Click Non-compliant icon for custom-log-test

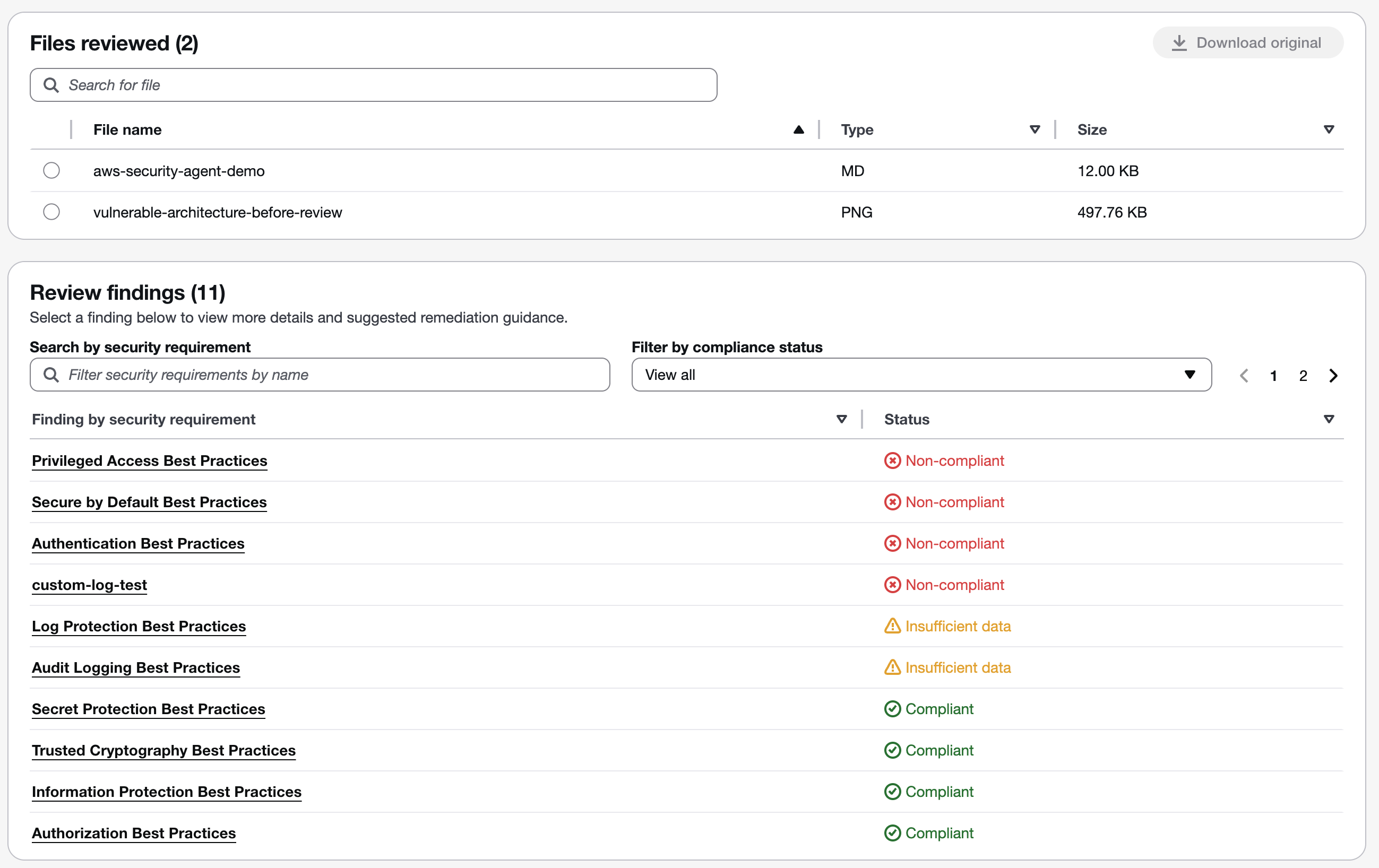pyautogui.click(x=892, y=585)
